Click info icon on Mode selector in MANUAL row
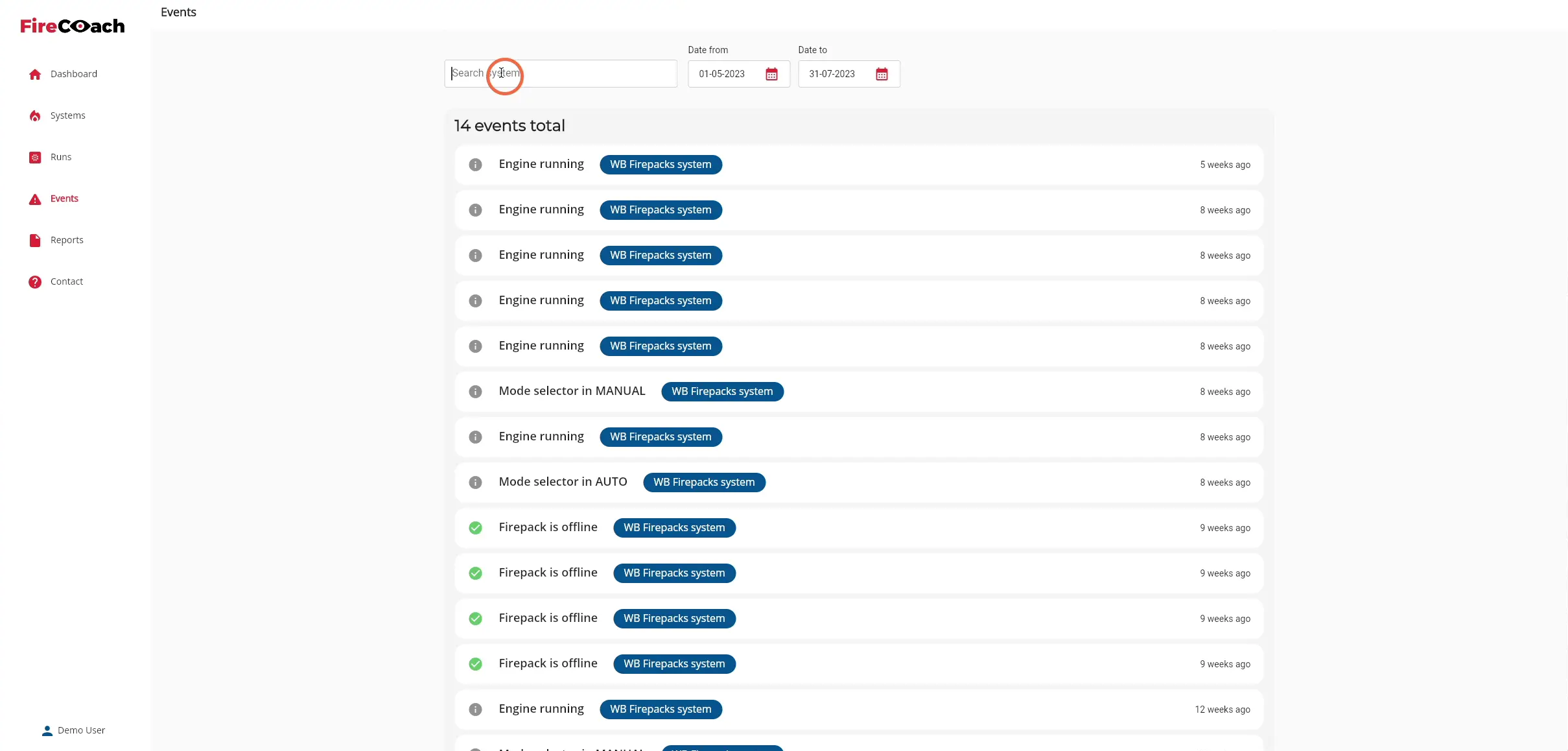This screenshot has width=1568, height=751. pyautogui.click(x=475, y=392)
